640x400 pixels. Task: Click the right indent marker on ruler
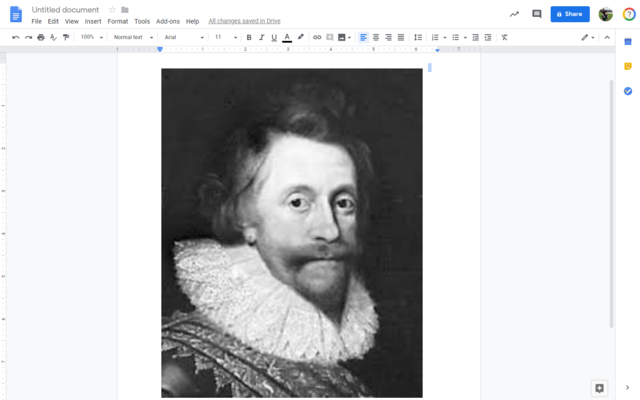coord(437,50)
